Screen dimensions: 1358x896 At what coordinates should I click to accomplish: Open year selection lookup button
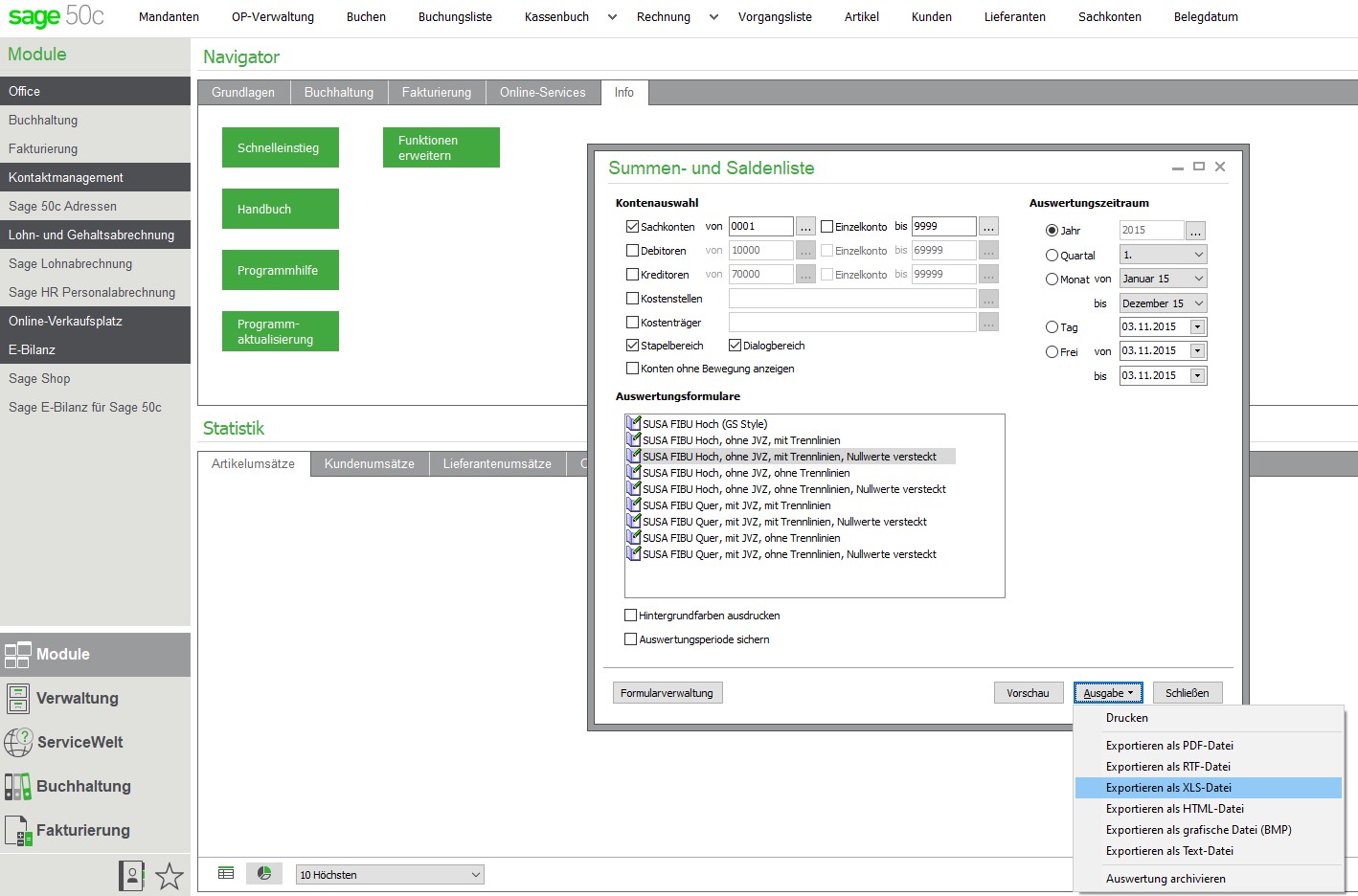tap(1195, 231)
